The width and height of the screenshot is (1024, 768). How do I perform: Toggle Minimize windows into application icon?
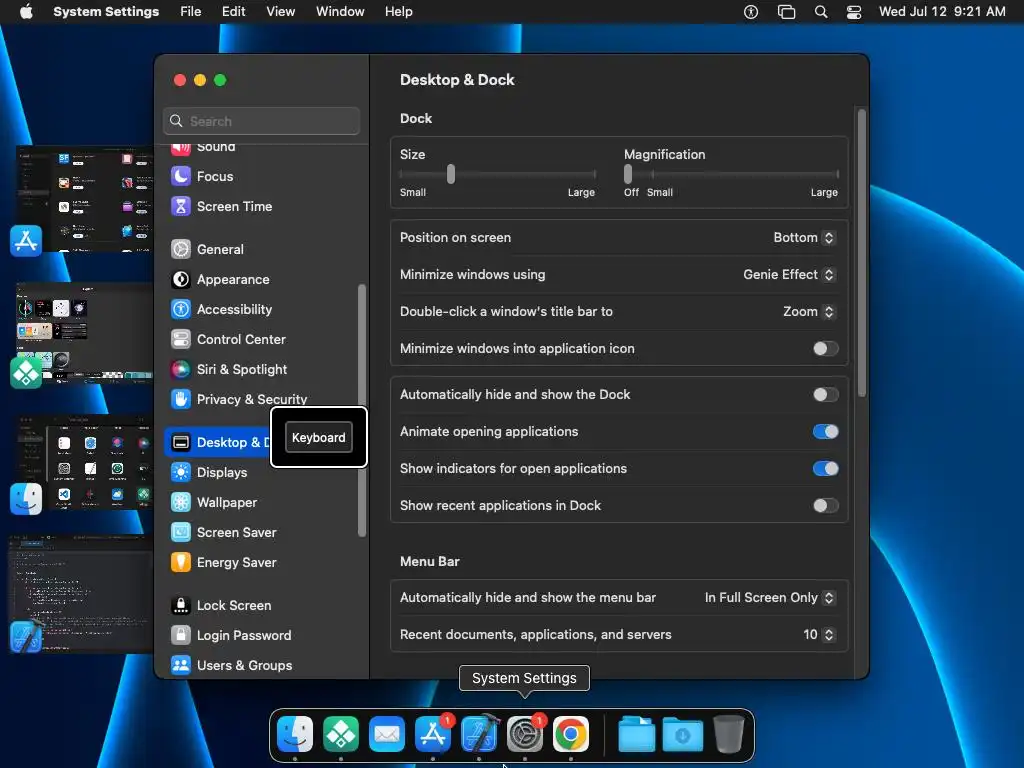point(825,349)
